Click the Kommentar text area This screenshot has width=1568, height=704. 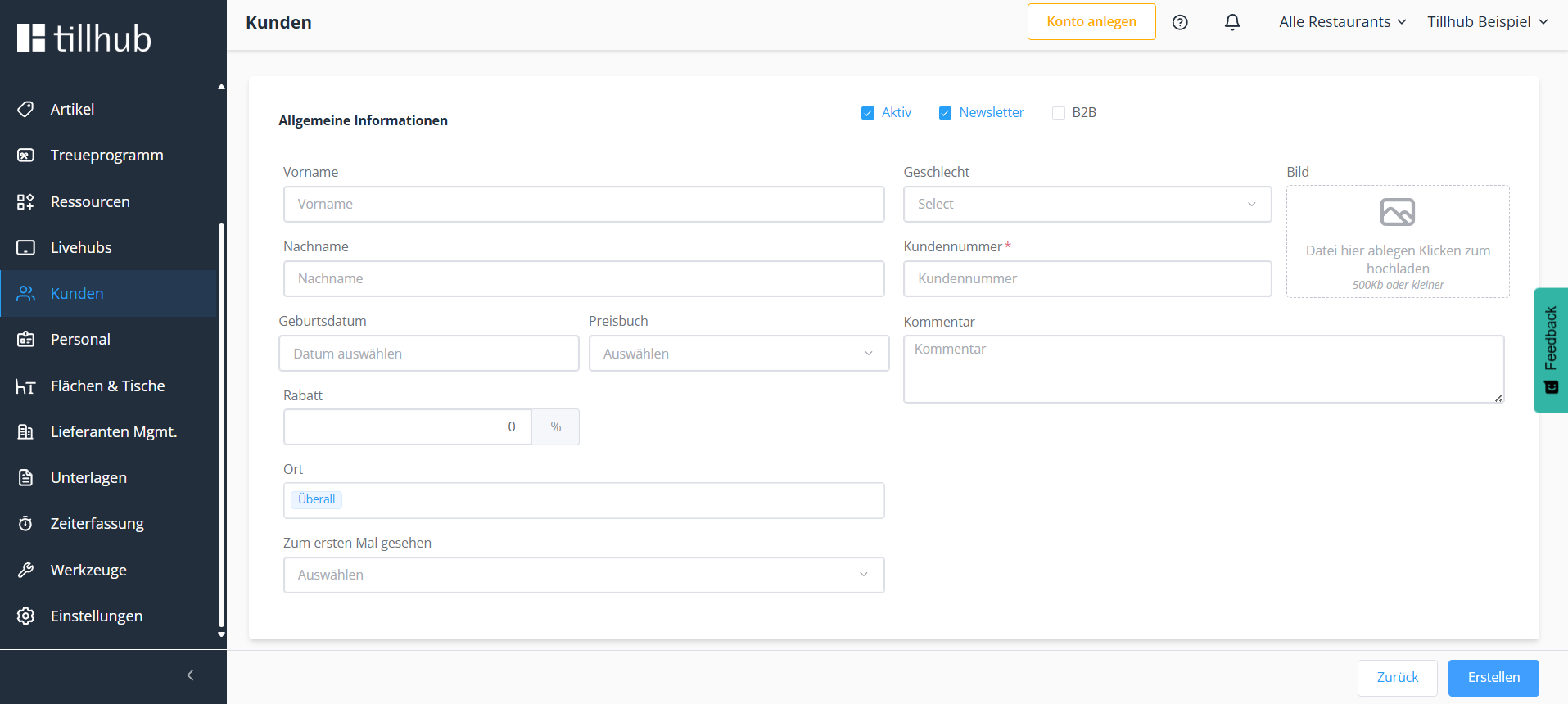coord(1204,369)
